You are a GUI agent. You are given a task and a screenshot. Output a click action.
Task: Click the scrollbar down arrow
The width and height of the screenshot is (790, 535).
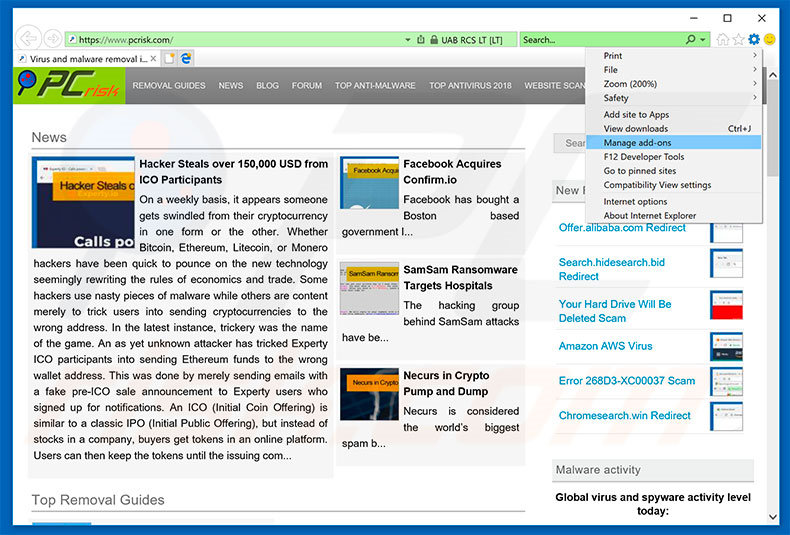pyautogui.click(x=773, y=516)
